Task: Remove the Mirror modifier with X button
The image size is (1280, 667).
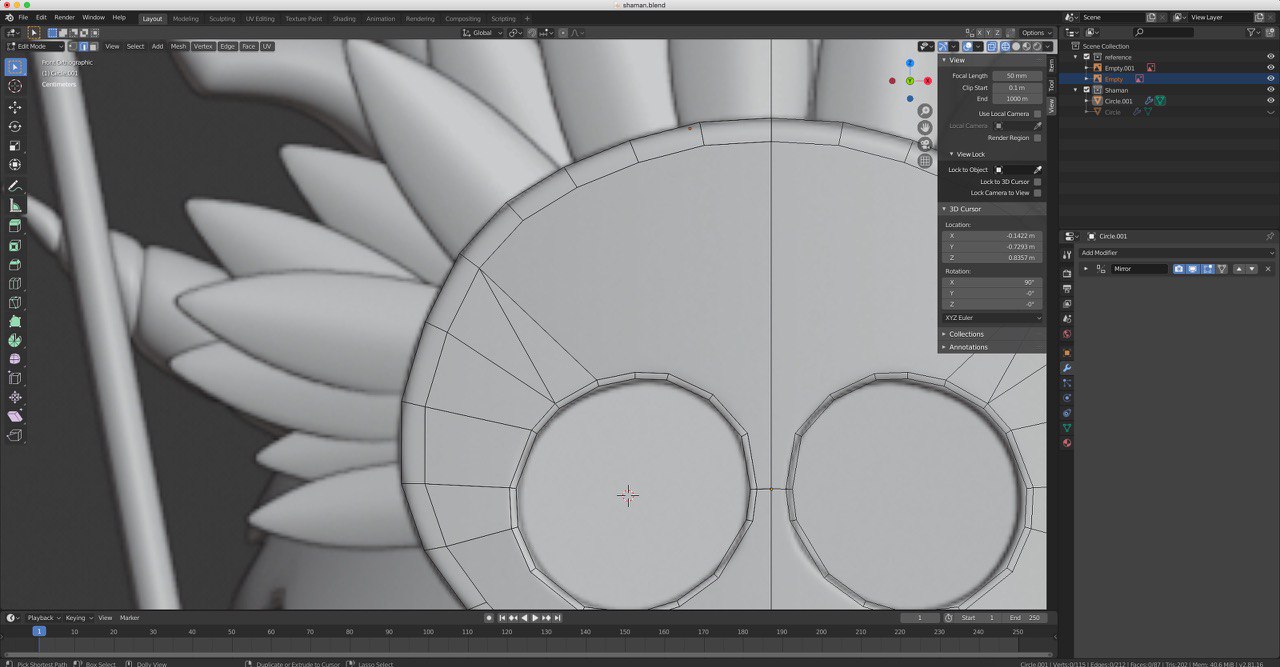Action: click(1268, 269)
